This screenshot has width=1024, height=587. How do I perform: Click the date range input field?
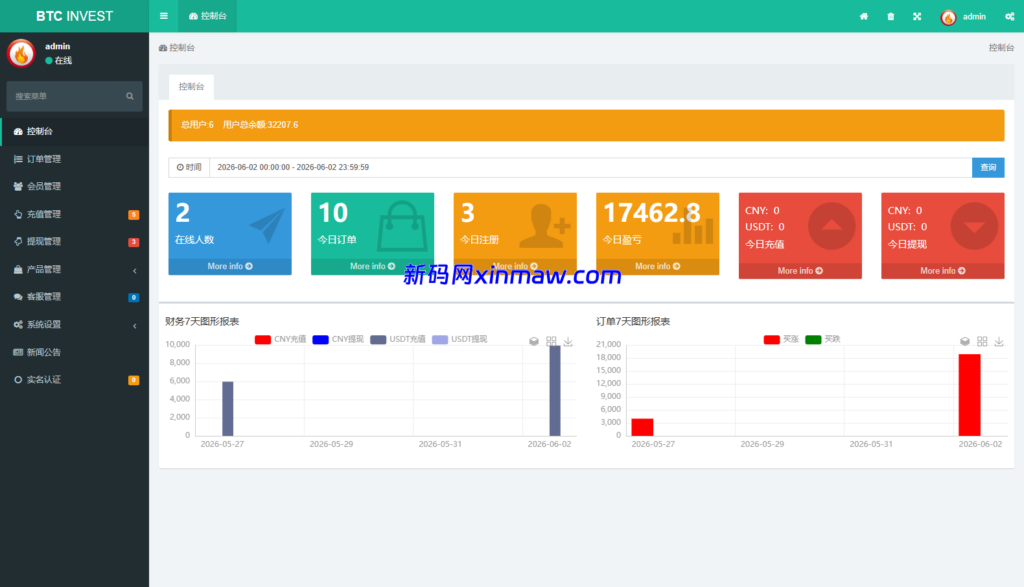590,167
